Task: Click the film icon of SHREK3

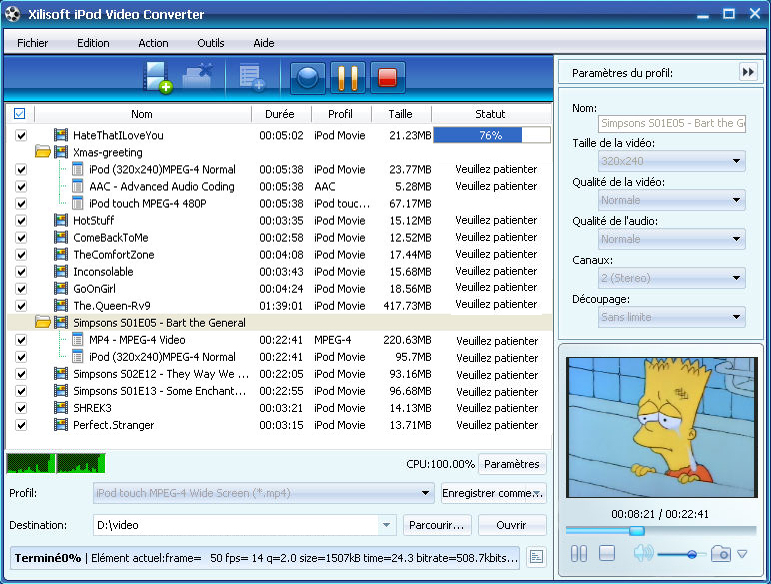Action: click(60, 408)
